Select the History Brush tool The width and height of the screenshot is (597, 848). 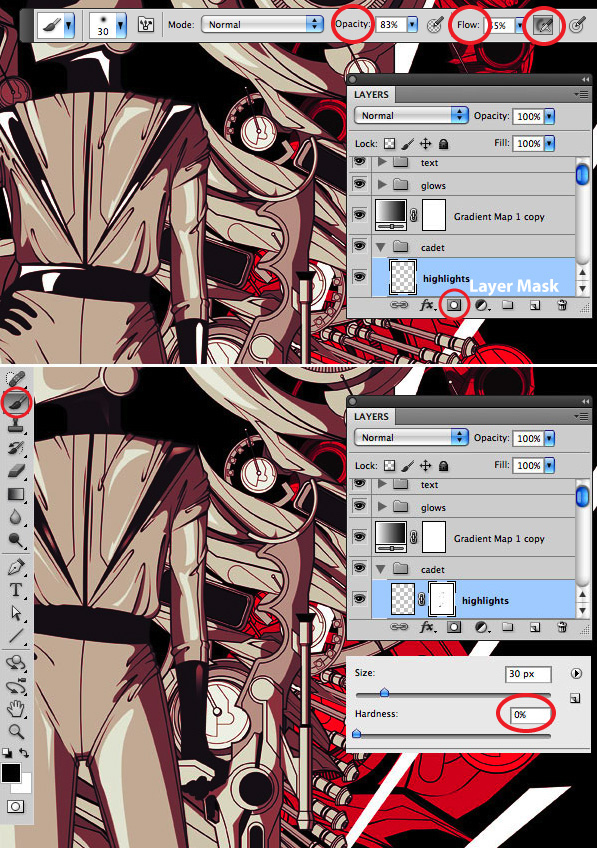tap(16, 447)
